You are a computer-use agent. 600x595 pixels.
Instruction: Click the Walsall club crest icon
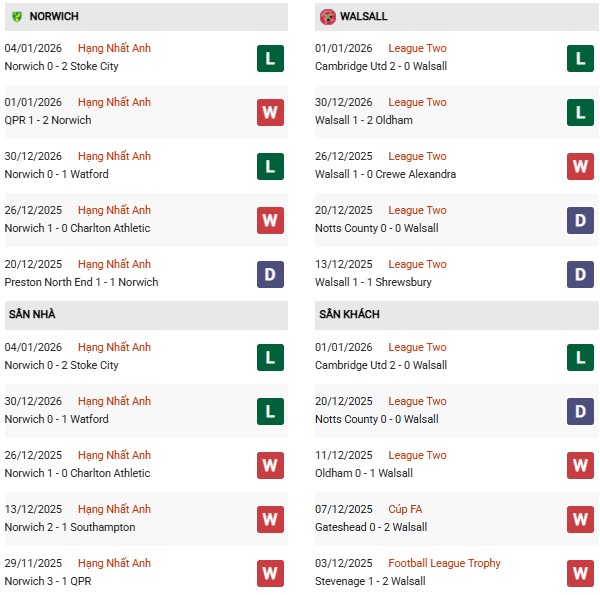click(x=328, y=17)
